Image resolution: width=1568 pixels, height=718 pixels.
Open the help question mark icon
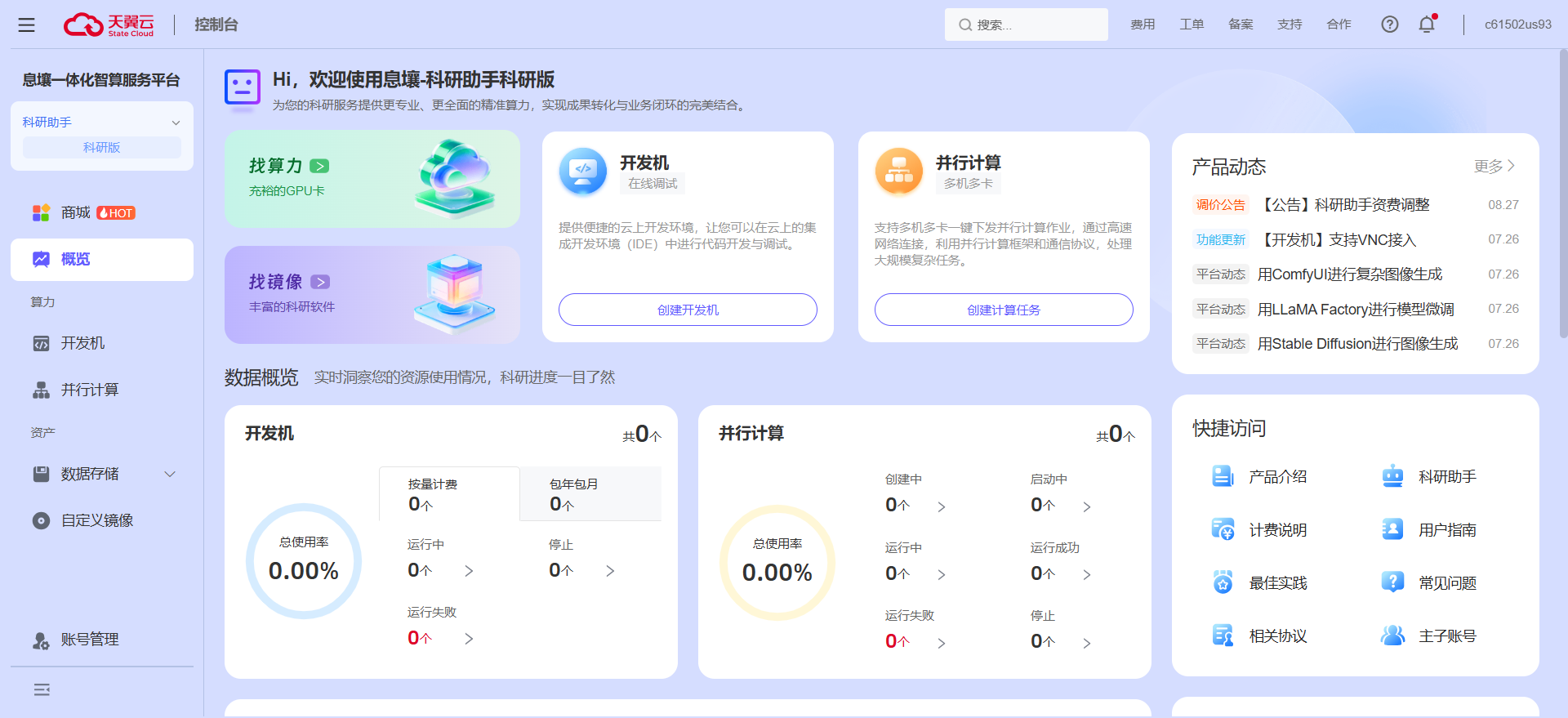pyautogui.click(x=1389, y=25)
